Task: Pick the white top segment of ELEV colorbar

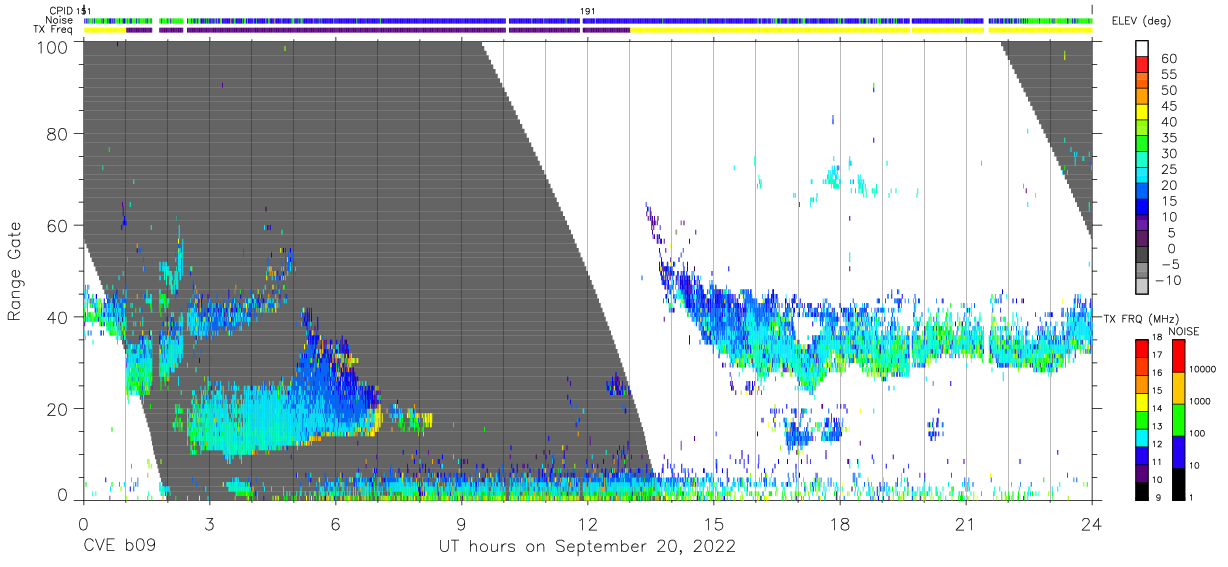Action: coord(1143,48)
